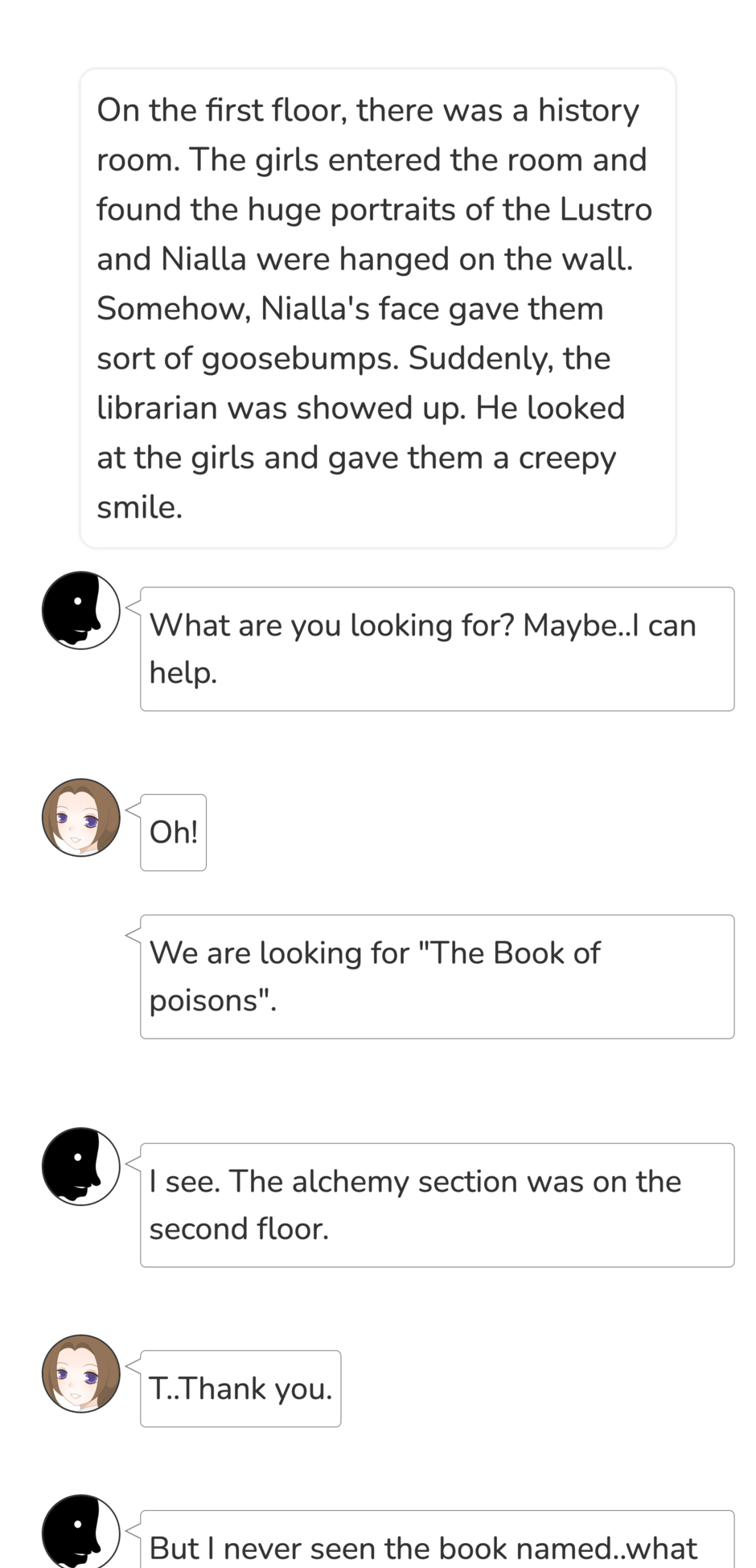
Task: Click the word "Lustro" in the narration box
Action: coord(606,210)
